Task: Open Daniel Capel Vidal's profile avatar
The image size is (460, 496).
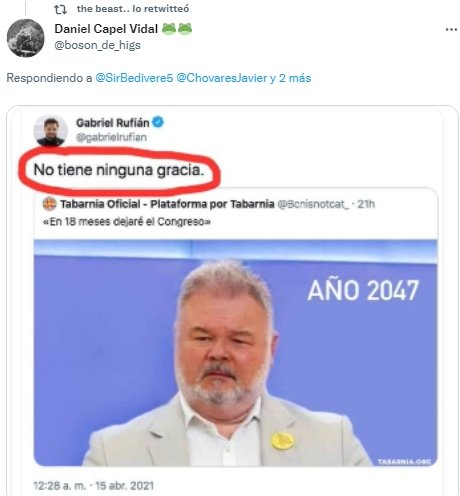Action: [26, 38]
